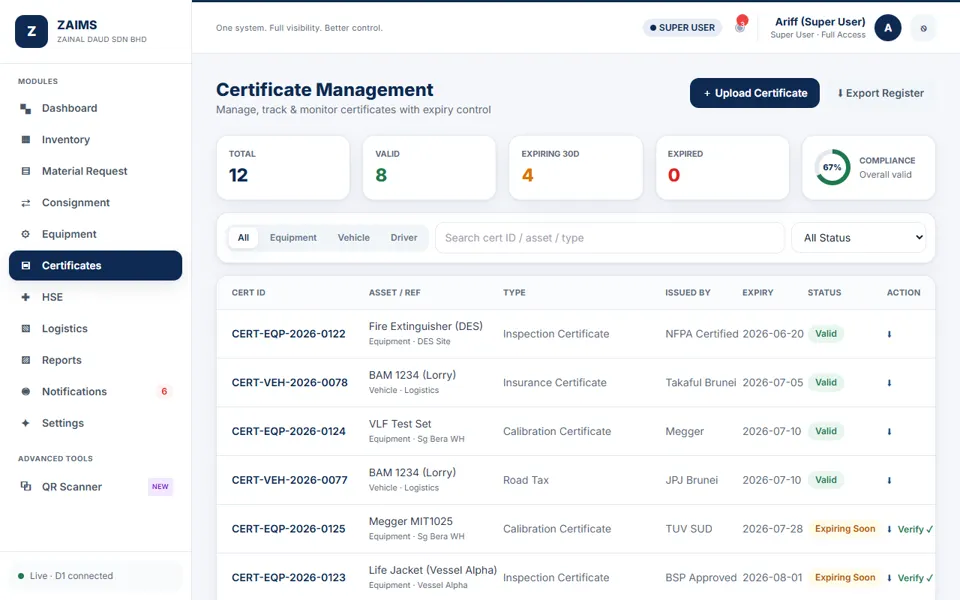Click the Inventory sidebar icon
Viewport: 960px width, 600px height.
(x=26, y=140)
